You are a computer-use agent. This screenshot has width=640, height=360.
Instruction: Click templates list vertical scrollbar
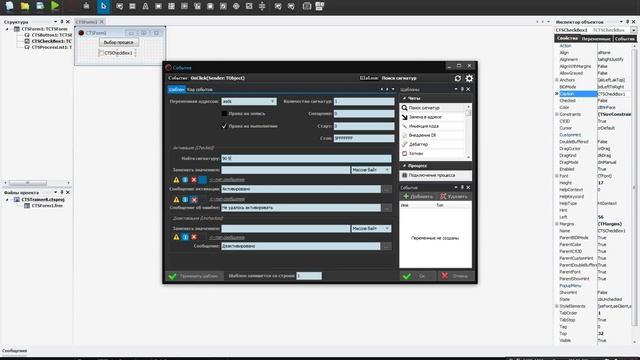coord(468,131)
